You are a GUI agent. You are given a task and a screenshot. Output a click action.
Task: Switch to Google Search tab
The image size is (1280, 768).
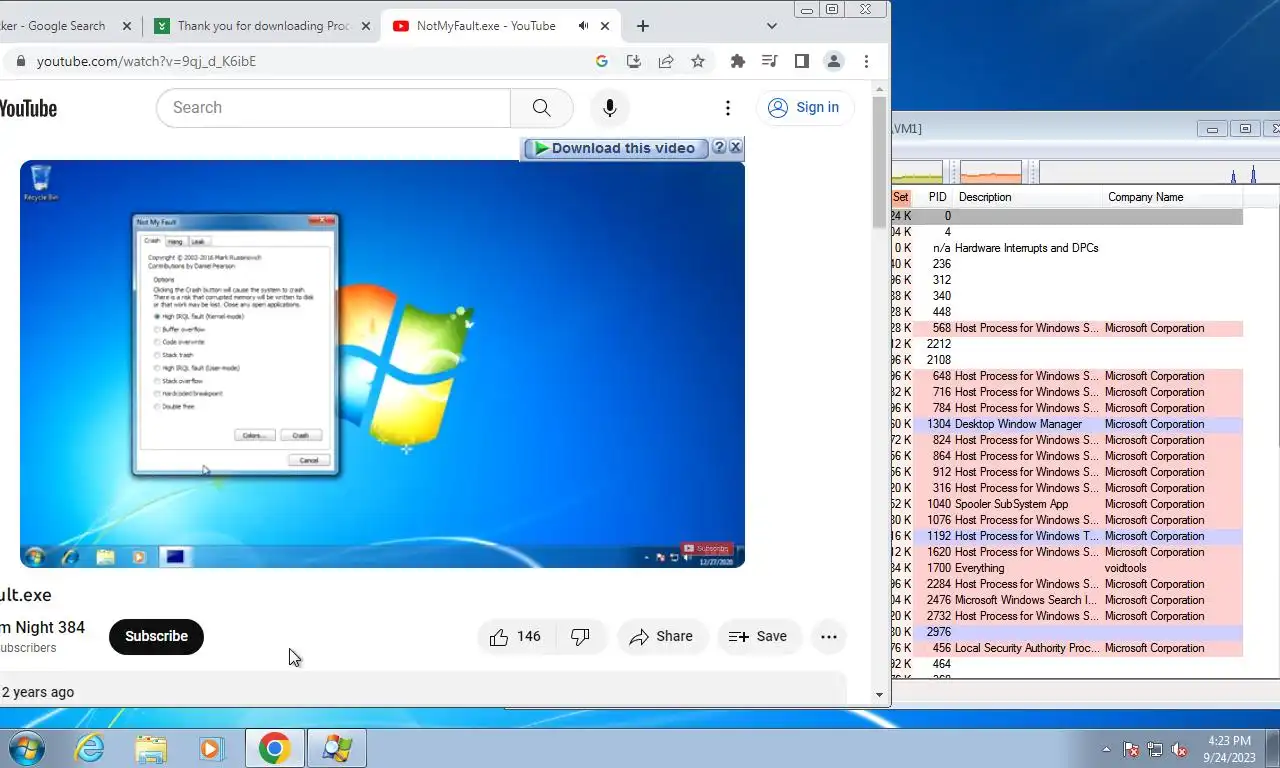(x=60, y=26)
